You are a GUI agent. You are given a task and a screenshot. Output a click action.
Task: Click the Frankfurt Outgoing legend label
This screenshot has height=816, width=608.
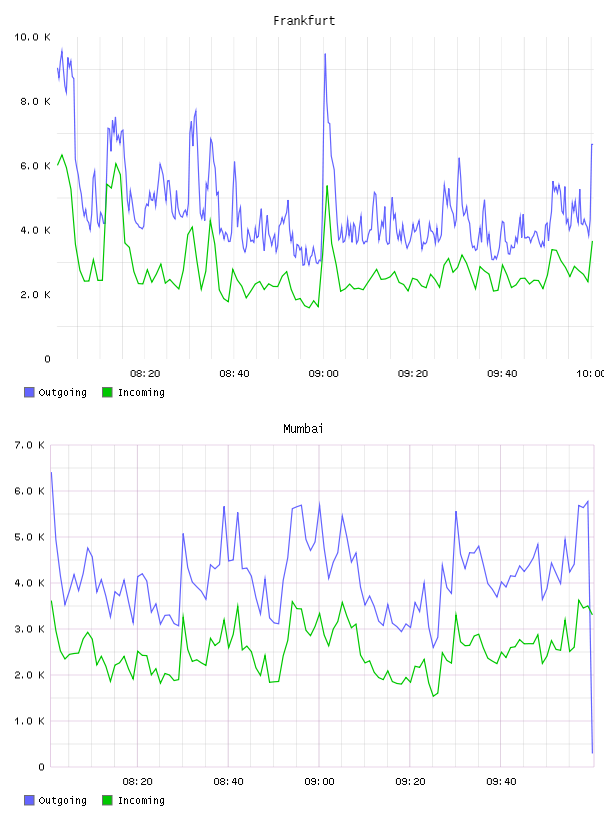click(62, 393)
